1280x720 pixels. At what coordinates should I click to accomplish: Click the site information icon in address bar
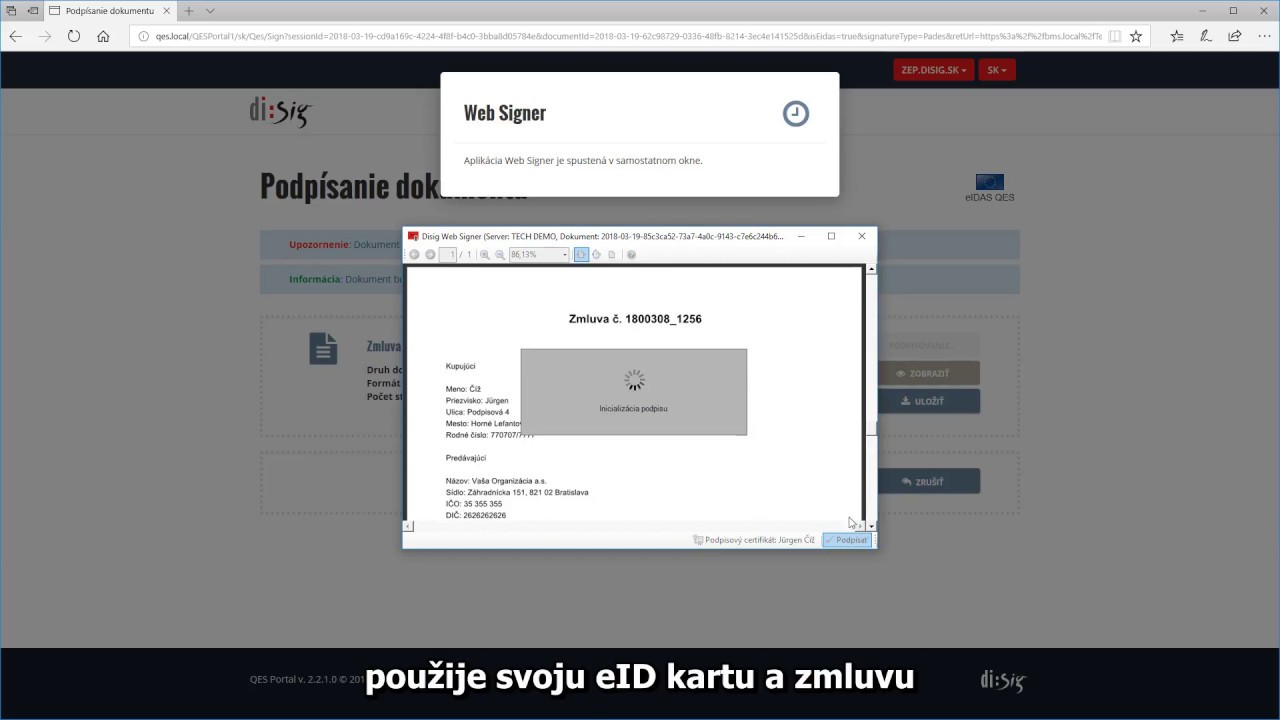pyautogui.click(x=143, y=36)
